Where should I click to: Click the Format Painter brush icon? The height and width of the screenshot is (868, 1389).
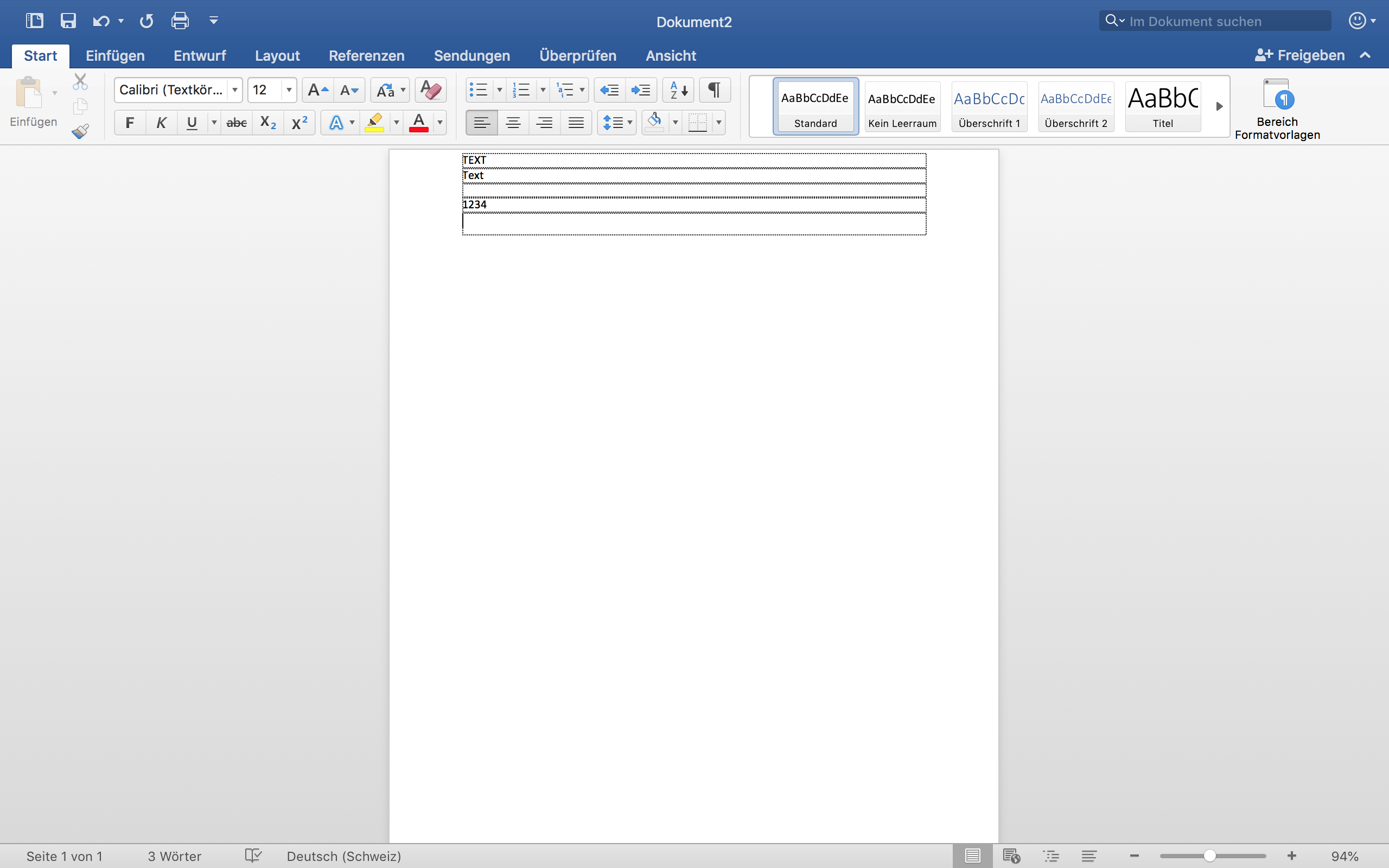tap(80, 131)
